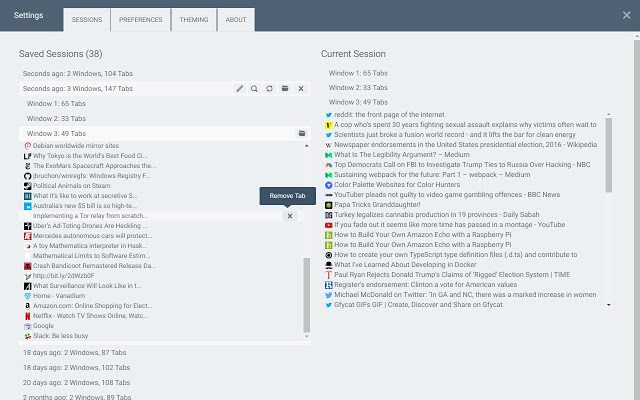Click the refresh sync session icon
640x400 pixels.
tap(269, 89)
